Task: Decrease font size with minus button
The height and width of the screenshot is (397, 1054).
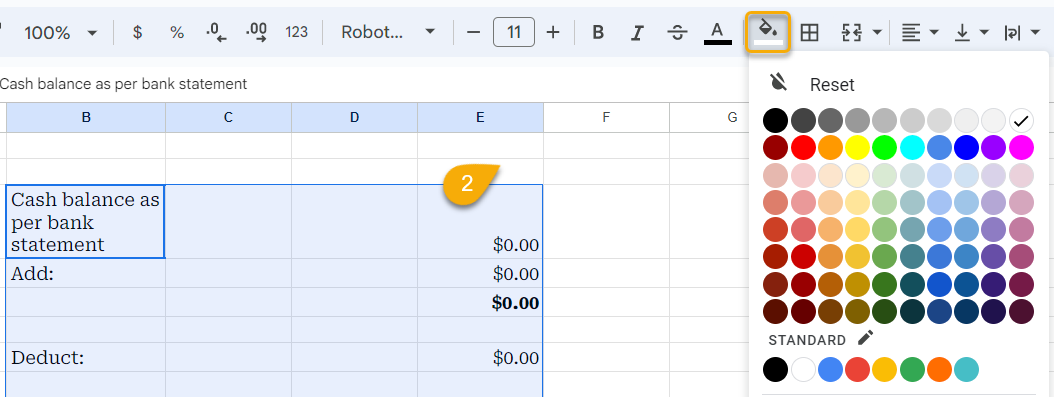Action: pyautogui.click(x=474, y=32)
